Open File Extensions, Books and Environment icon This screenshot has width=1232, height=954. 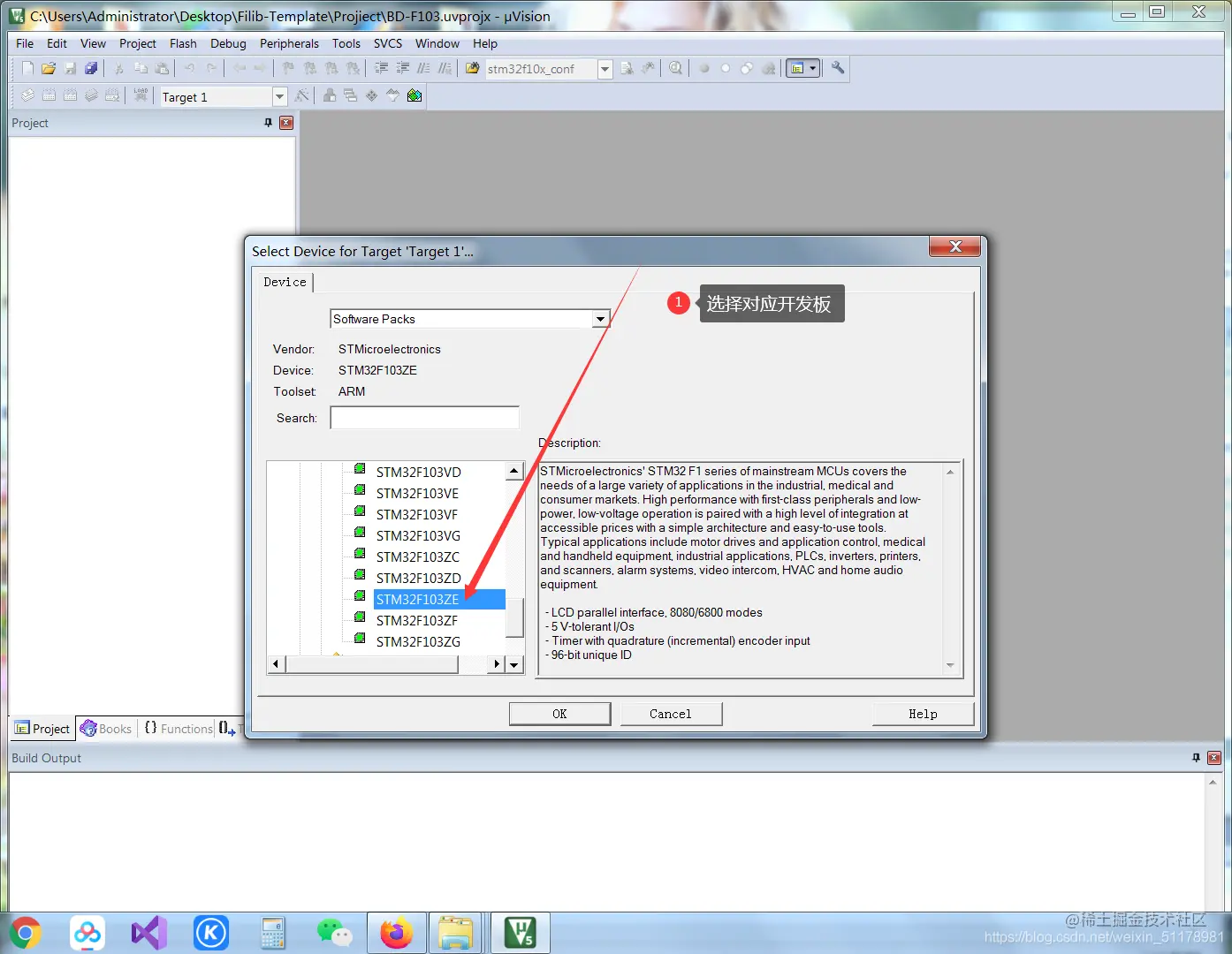point(330,95)
